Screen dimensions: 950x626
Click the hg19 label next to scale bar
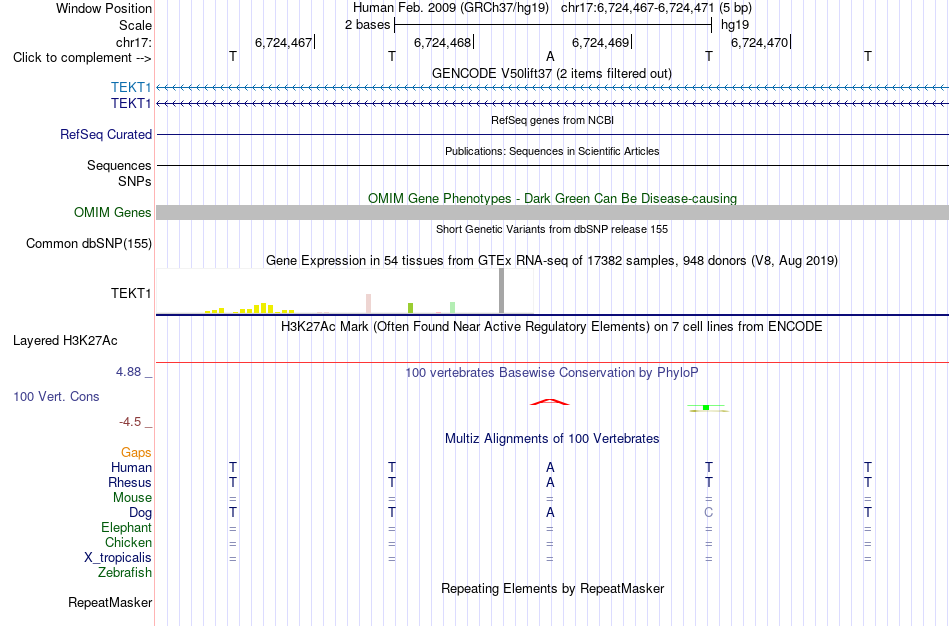(735, 25)
